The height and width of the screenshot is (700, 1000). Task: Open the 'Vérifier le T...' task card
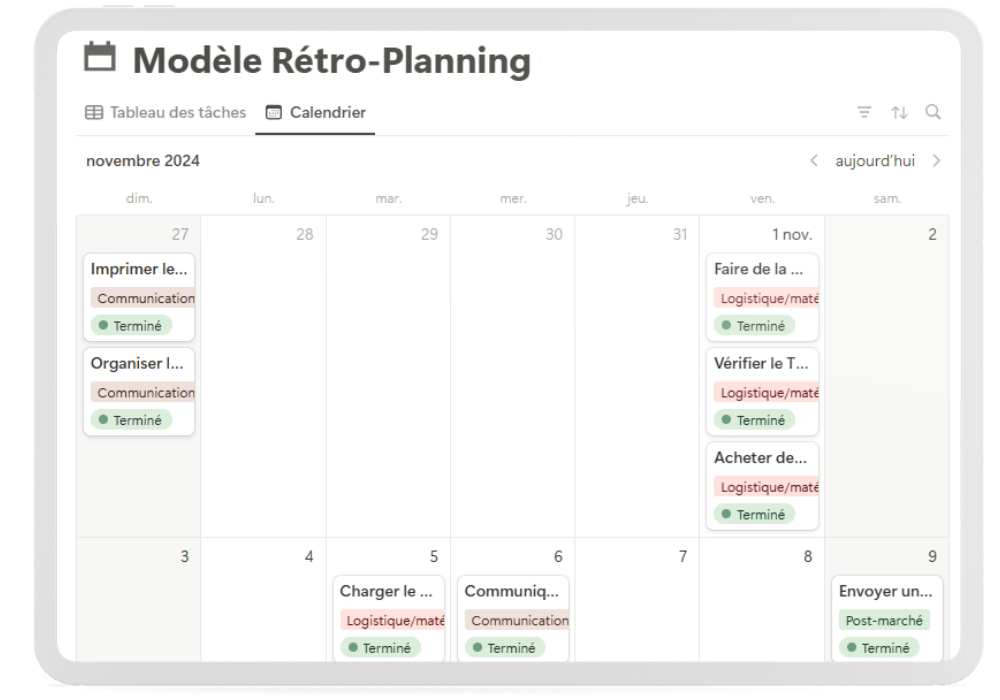point(762,391)
